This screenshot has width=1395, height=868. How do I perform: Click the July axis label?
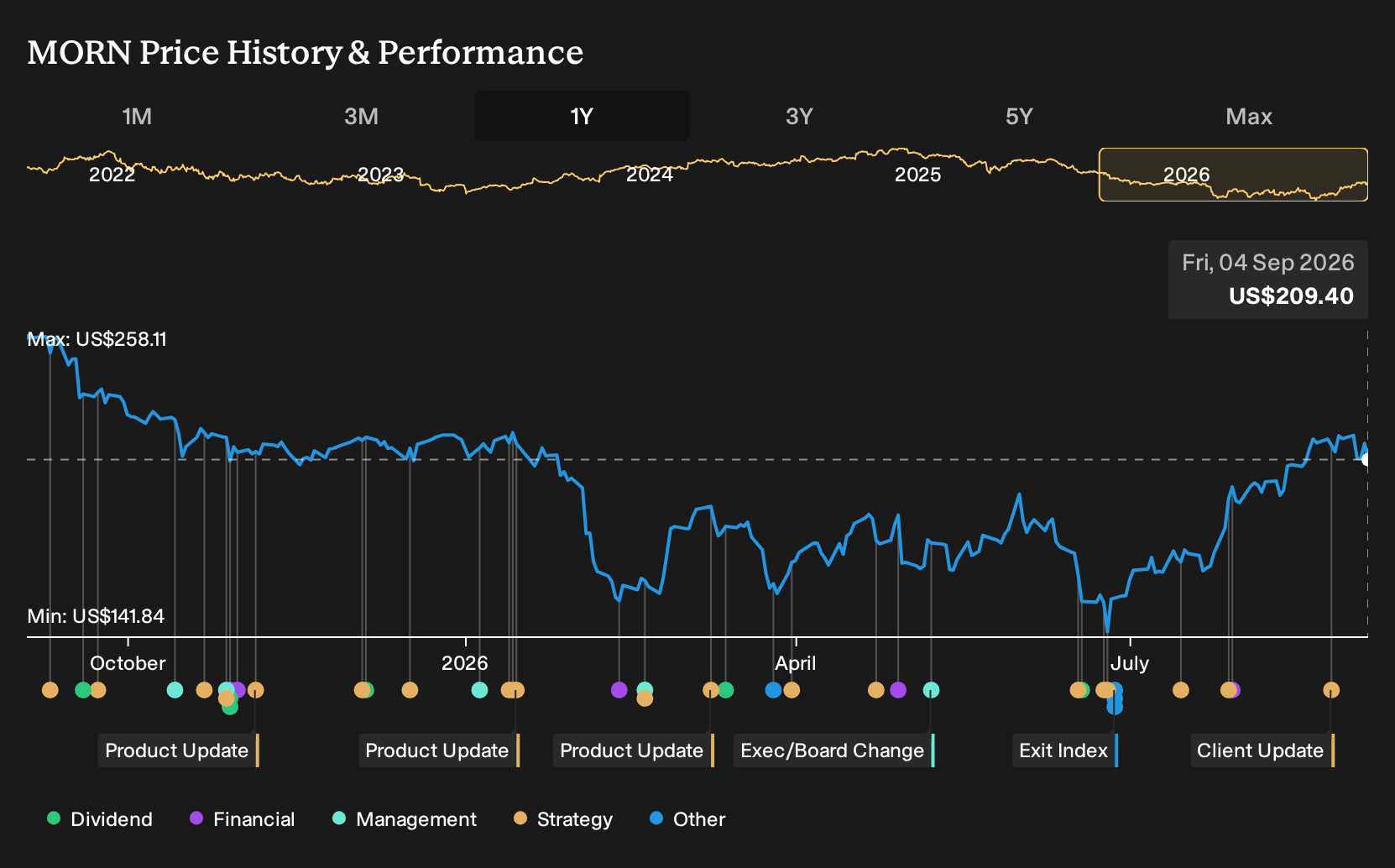[x=1130, y=663]
